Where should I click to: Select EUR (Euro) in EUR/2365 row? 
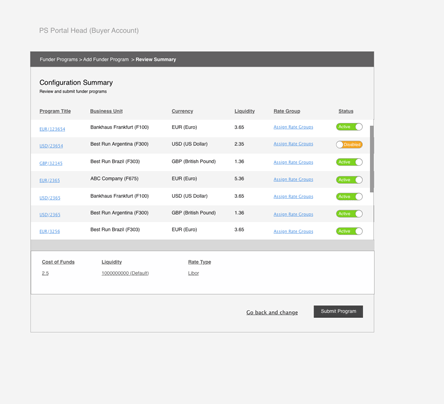184,179
